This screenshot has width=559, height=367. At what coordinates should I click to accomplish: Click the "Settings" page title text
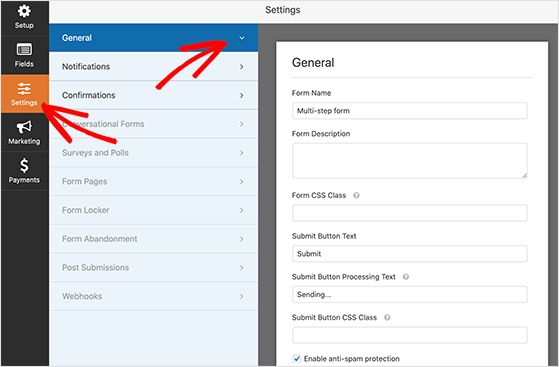coord(283,10)
